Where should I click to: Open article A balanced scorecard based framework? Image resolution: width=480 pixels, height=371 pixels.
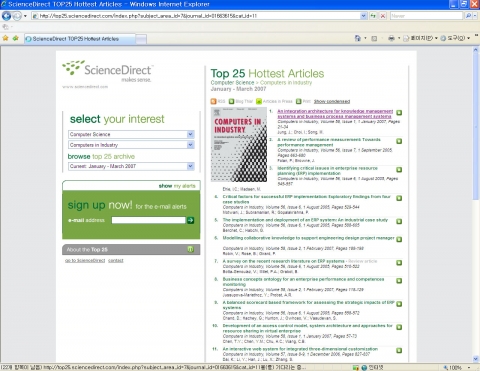[x=308, y=305]
